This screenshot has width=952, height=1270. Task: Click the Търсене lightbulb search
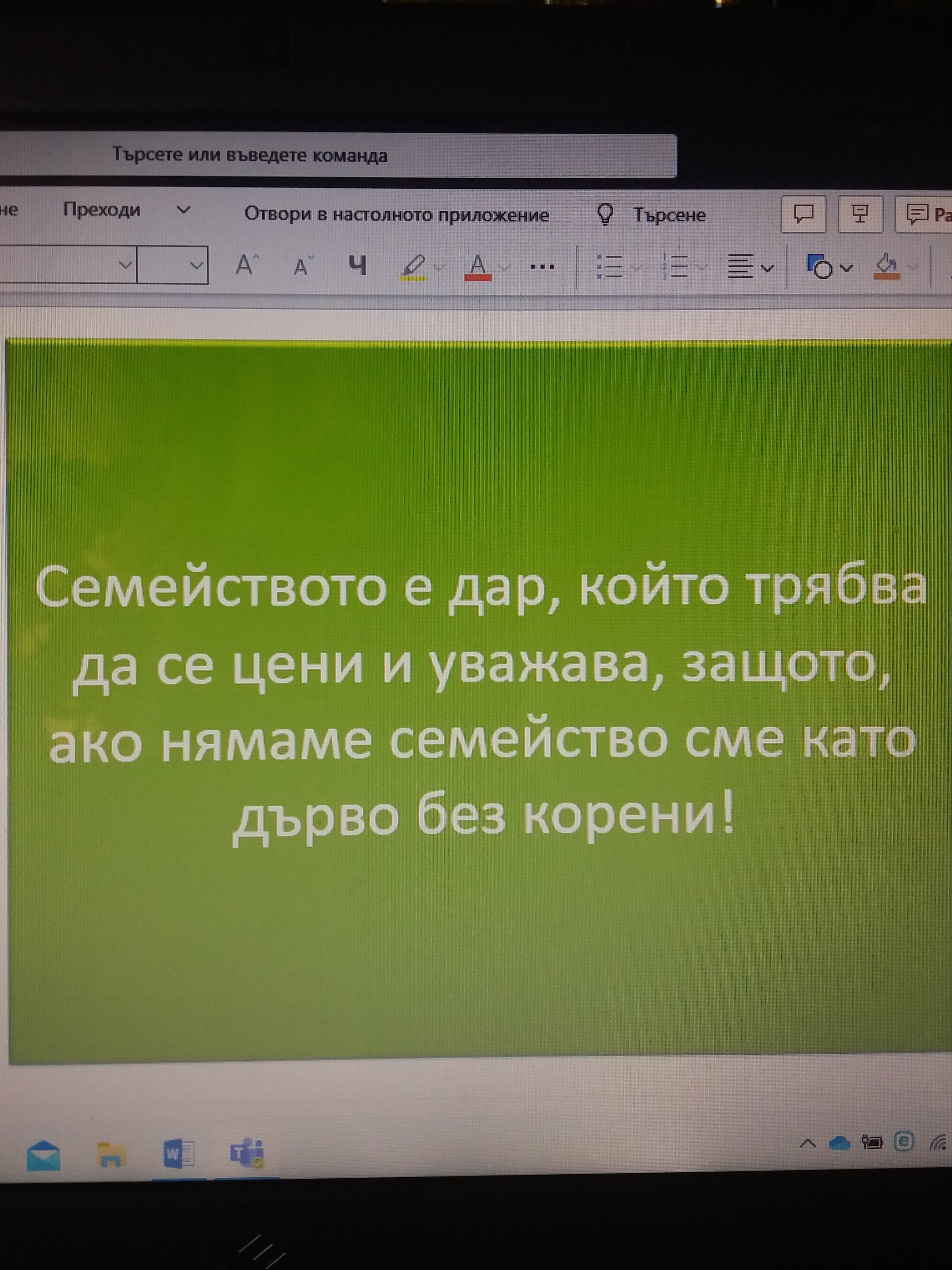click(x=651, y=215)
